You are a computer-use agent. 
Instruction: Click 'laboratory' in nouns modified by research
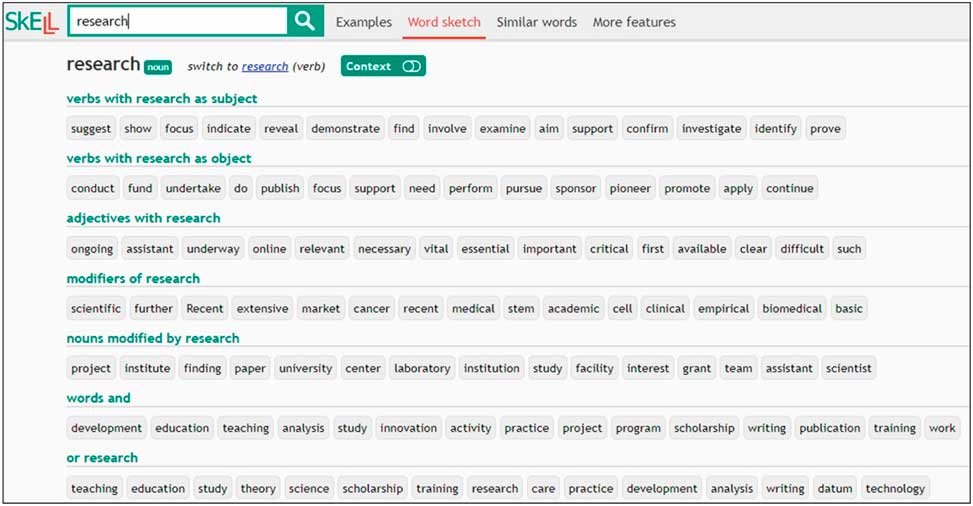click(422, 369)
